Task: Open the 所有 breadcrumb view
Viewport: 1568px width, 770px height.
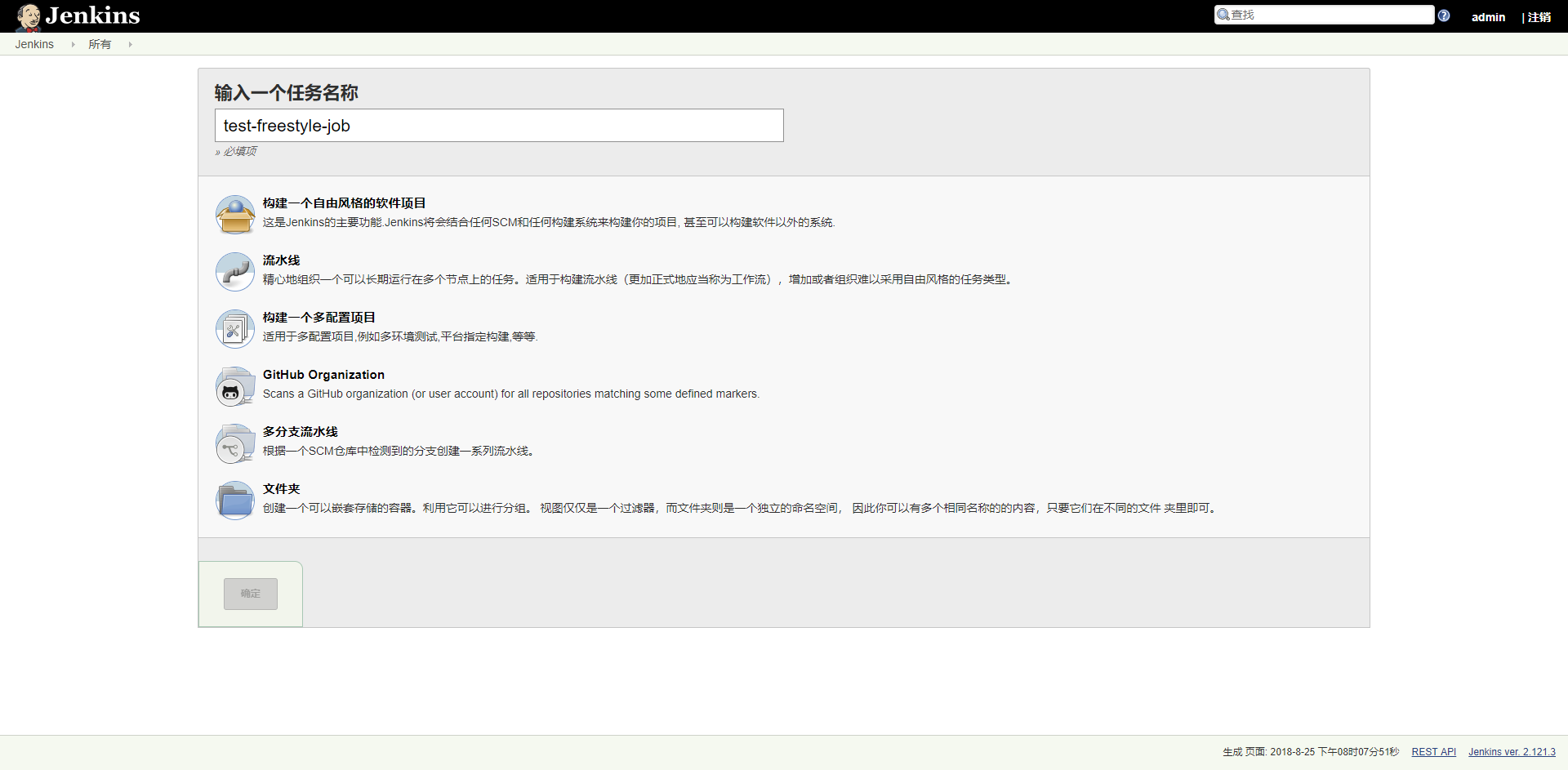Action: [x=100, y=45]
